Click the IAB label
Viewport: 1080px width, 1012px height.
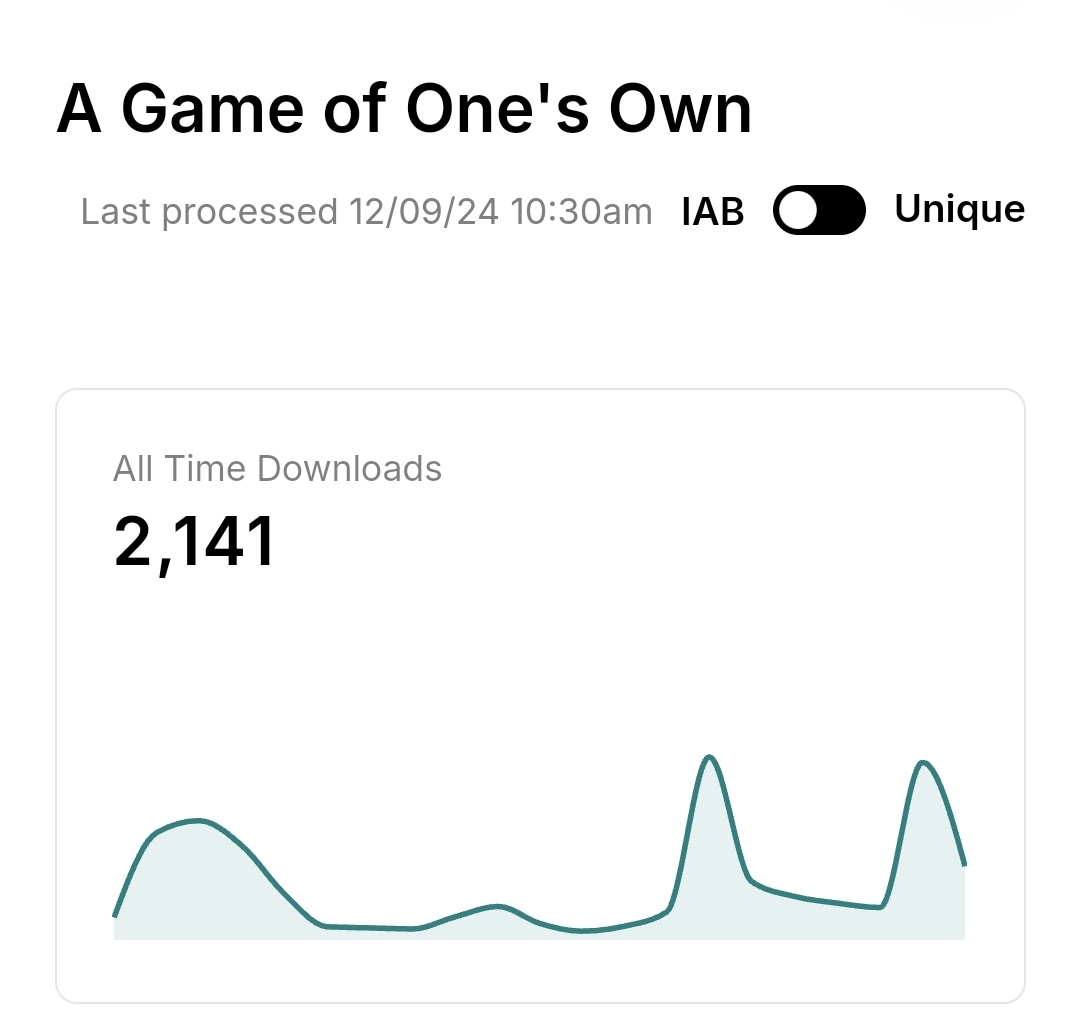[x=713, y=212]
